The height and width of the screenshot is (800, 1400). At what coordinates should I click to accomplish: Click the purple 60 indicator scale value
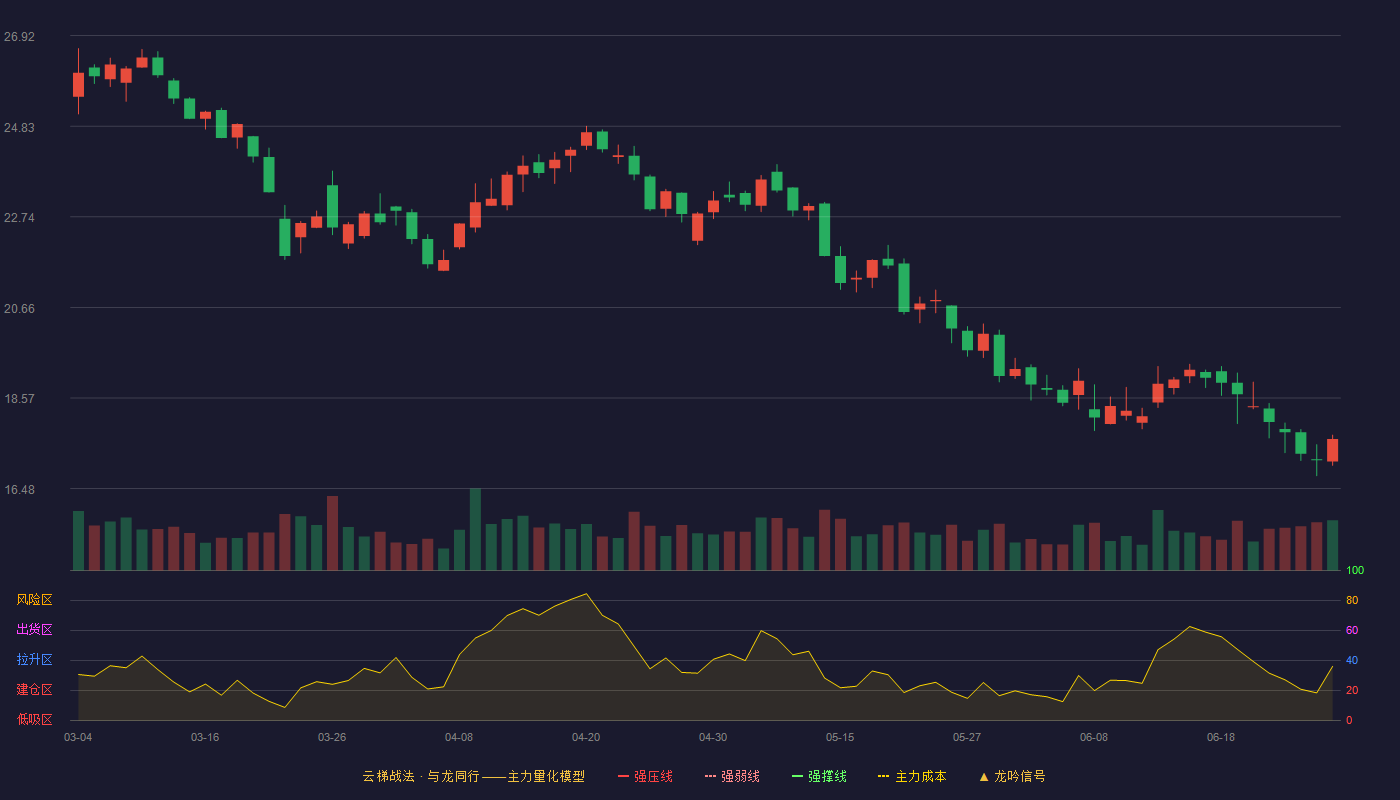(x=1352, y=631)
